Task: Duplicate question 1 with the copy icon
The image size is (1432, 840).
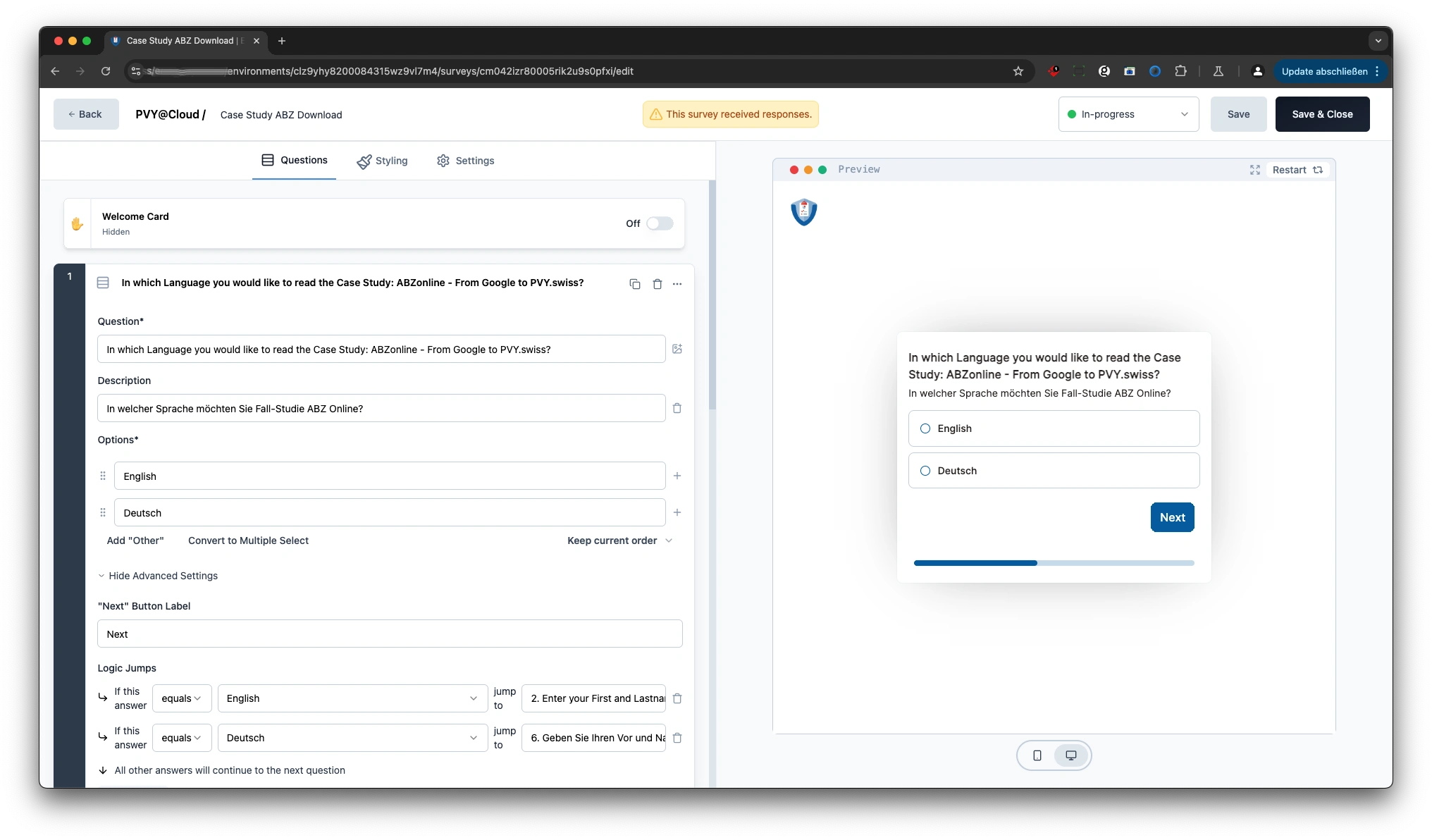Action: [635, 284]
